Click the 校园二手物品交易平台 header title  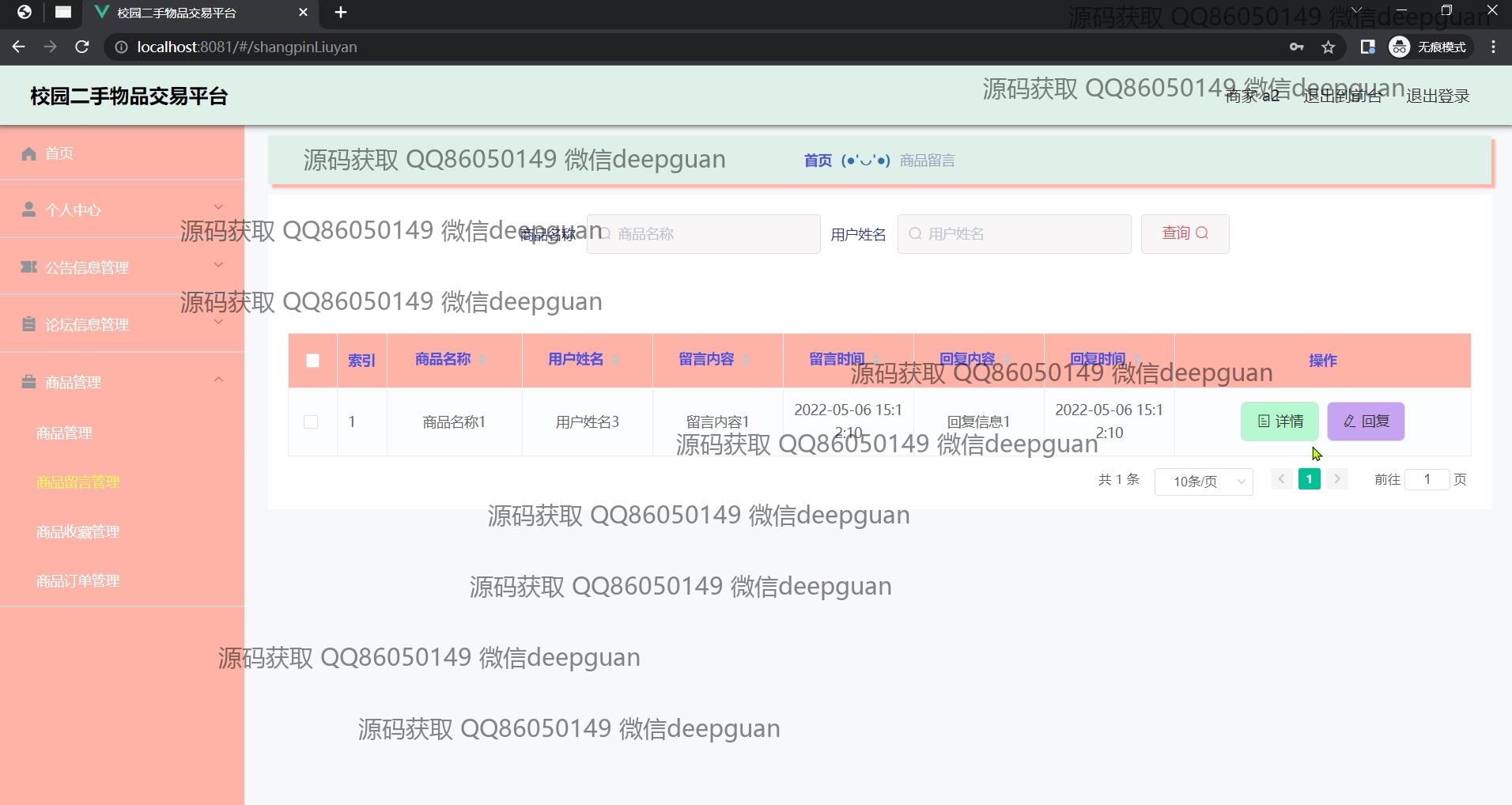(x=129, y=96)
